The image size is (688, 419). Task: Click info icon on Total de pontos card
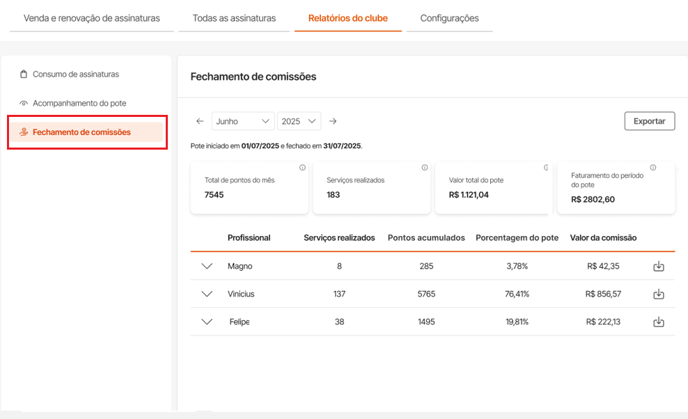pyautogui.click(x=302, y=168)
